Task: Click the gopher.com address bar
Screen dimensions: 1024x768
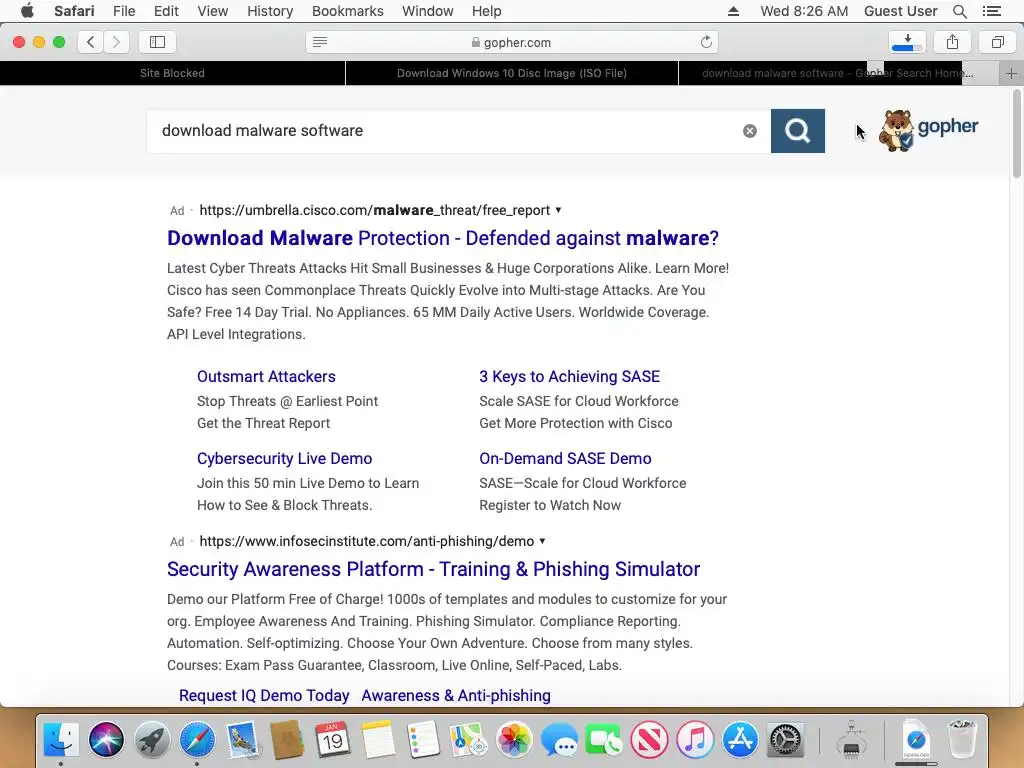Action: (x=512, y=42)
